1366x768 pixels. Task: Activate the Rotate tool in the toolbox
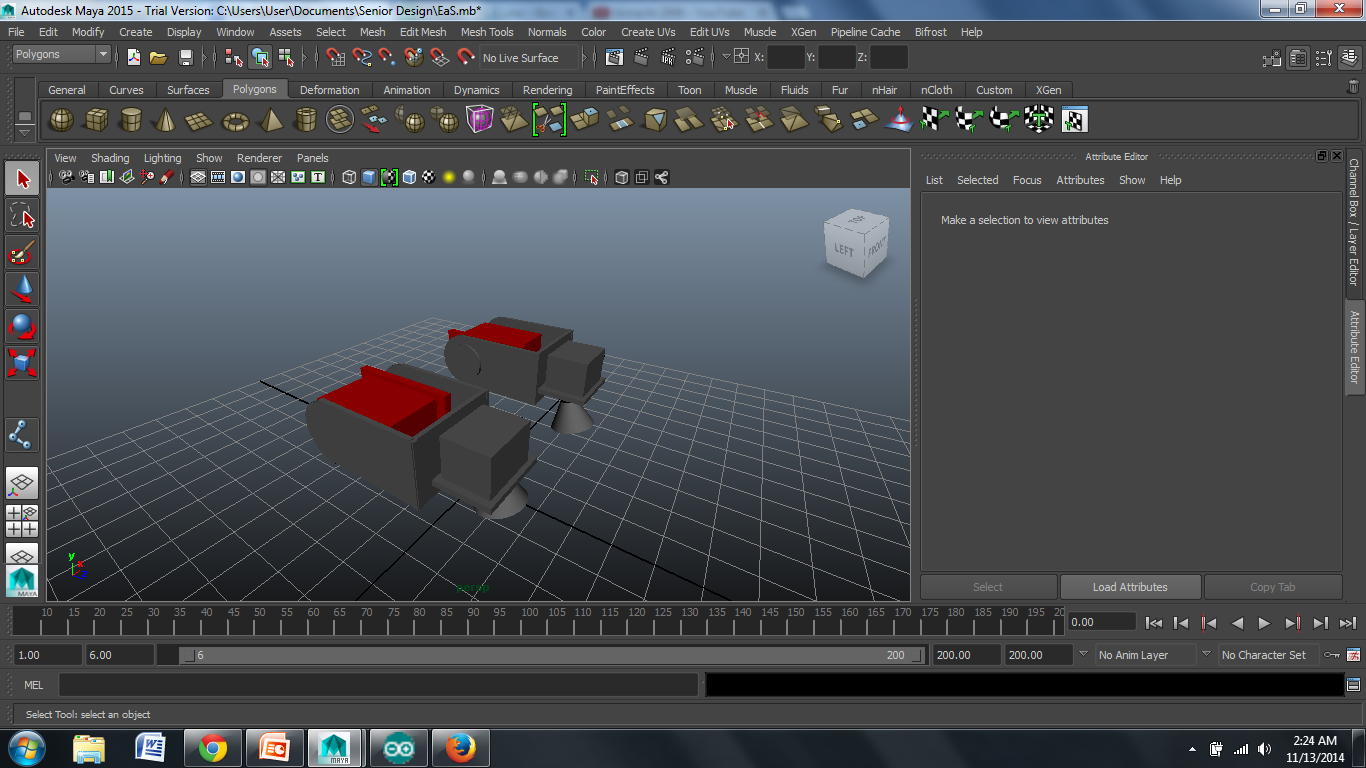click(22, 326)
